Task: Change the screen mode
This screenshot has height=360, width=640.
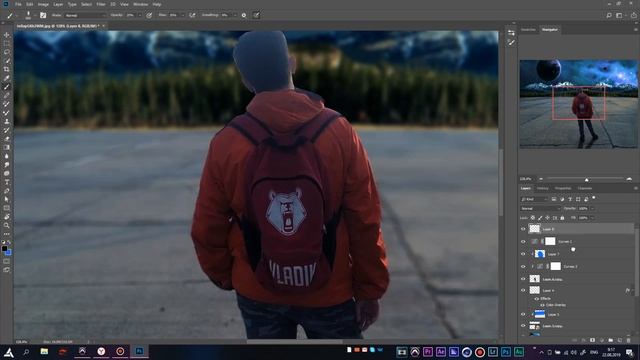Action: tap(7, 270)
